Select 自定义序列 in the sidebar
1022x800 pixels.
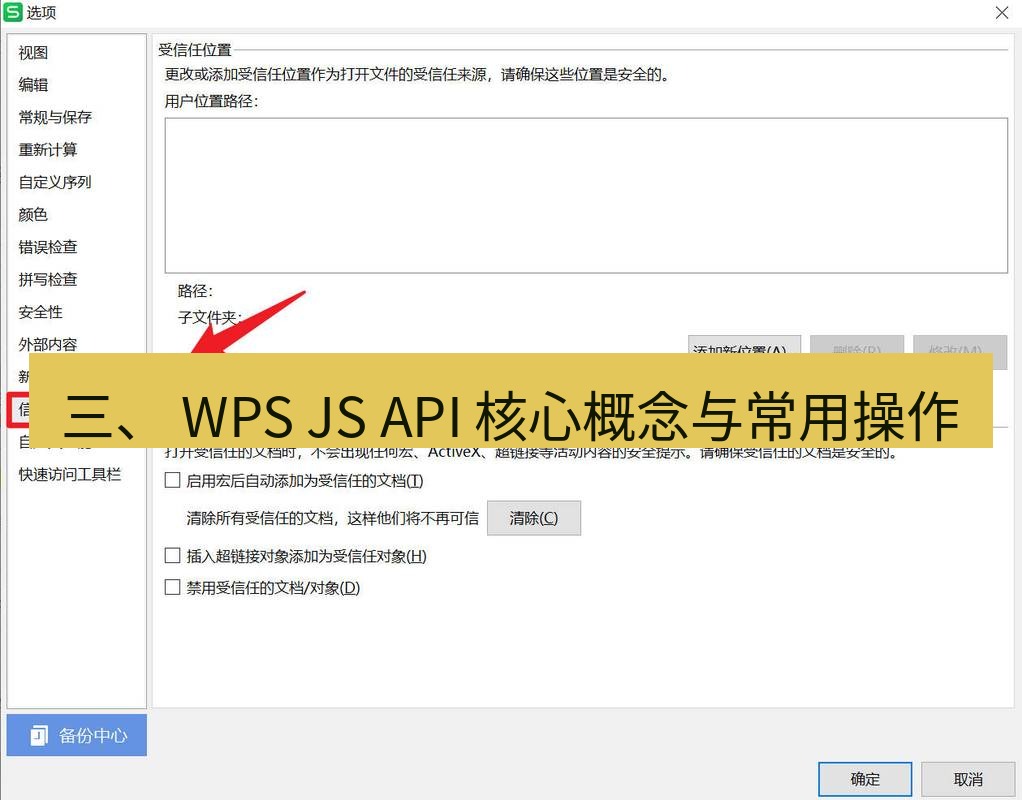point(55,182)
